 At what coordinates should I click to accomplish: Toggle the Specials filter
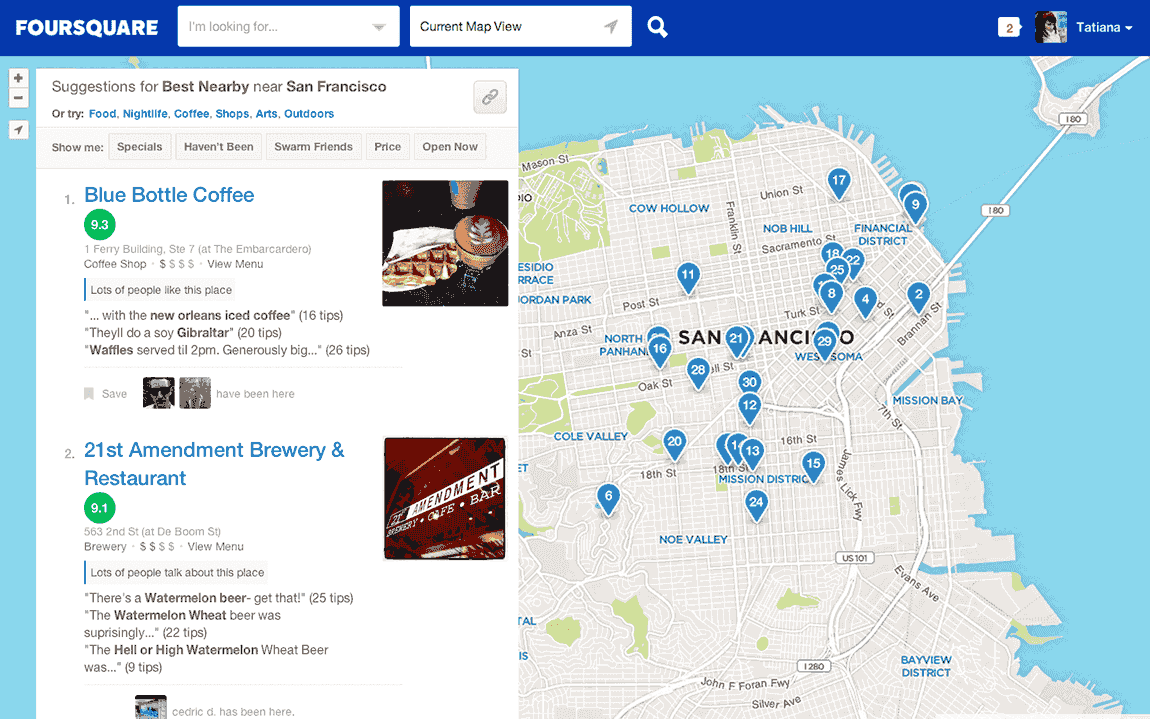[139, 147]
